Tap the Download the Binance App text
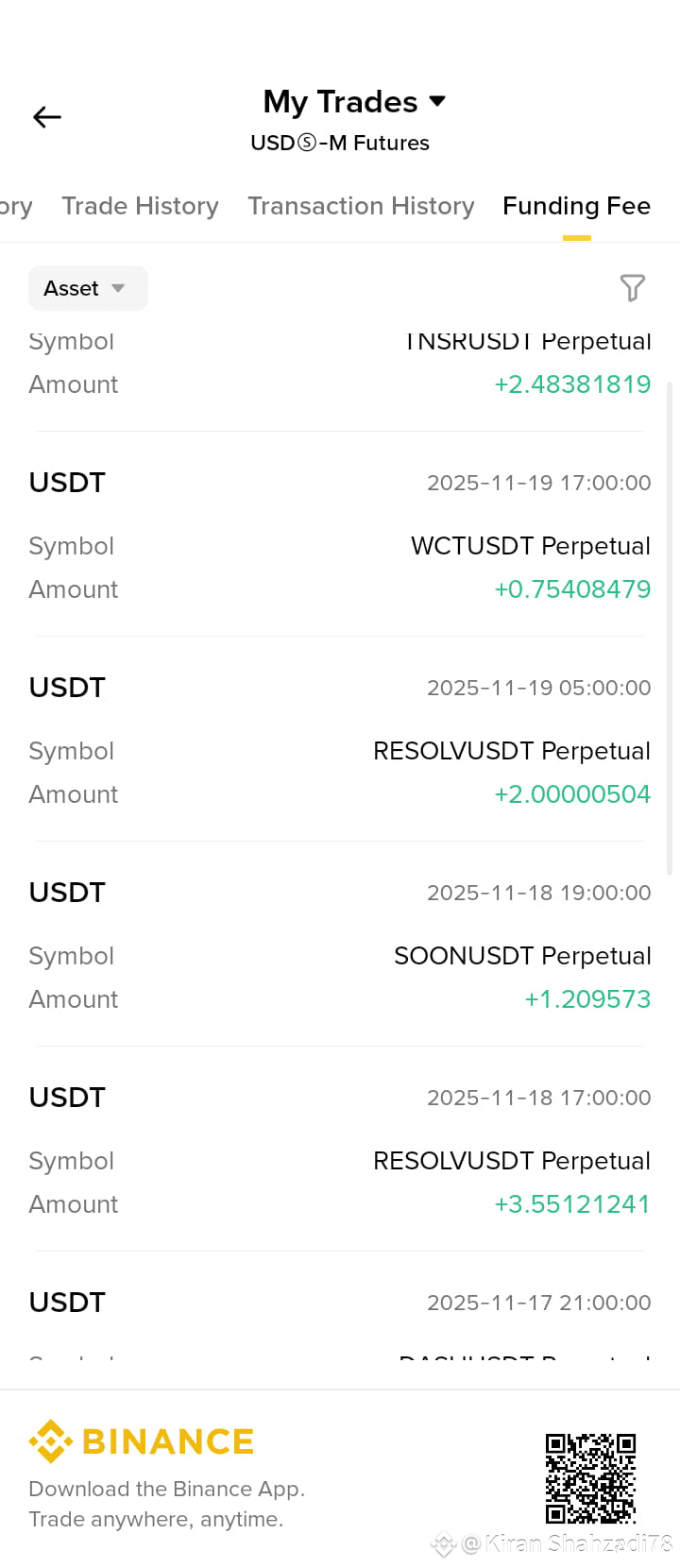Image resolution: width=680 pixels, height=1568 pixels. 166,1489
